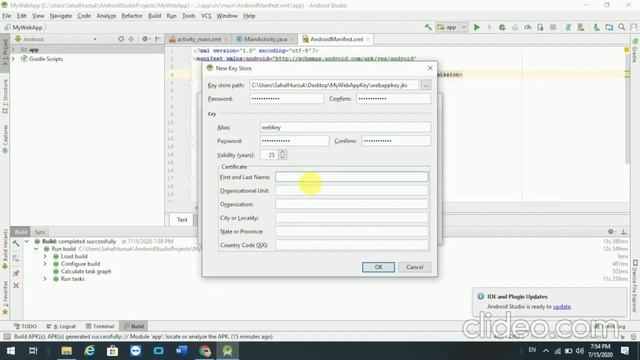The height and width of the screenshot is (360, 640).
Task: Click the pin icon in Build panel
Action: pos(16,273)
